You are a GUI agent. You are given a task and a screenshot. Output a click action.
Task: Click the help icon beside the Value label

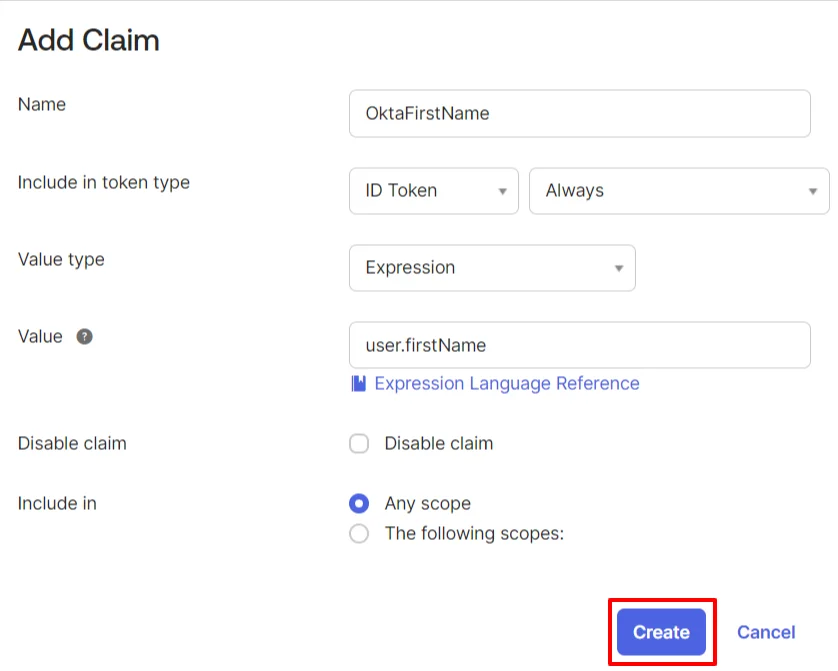tap(84, 336)
